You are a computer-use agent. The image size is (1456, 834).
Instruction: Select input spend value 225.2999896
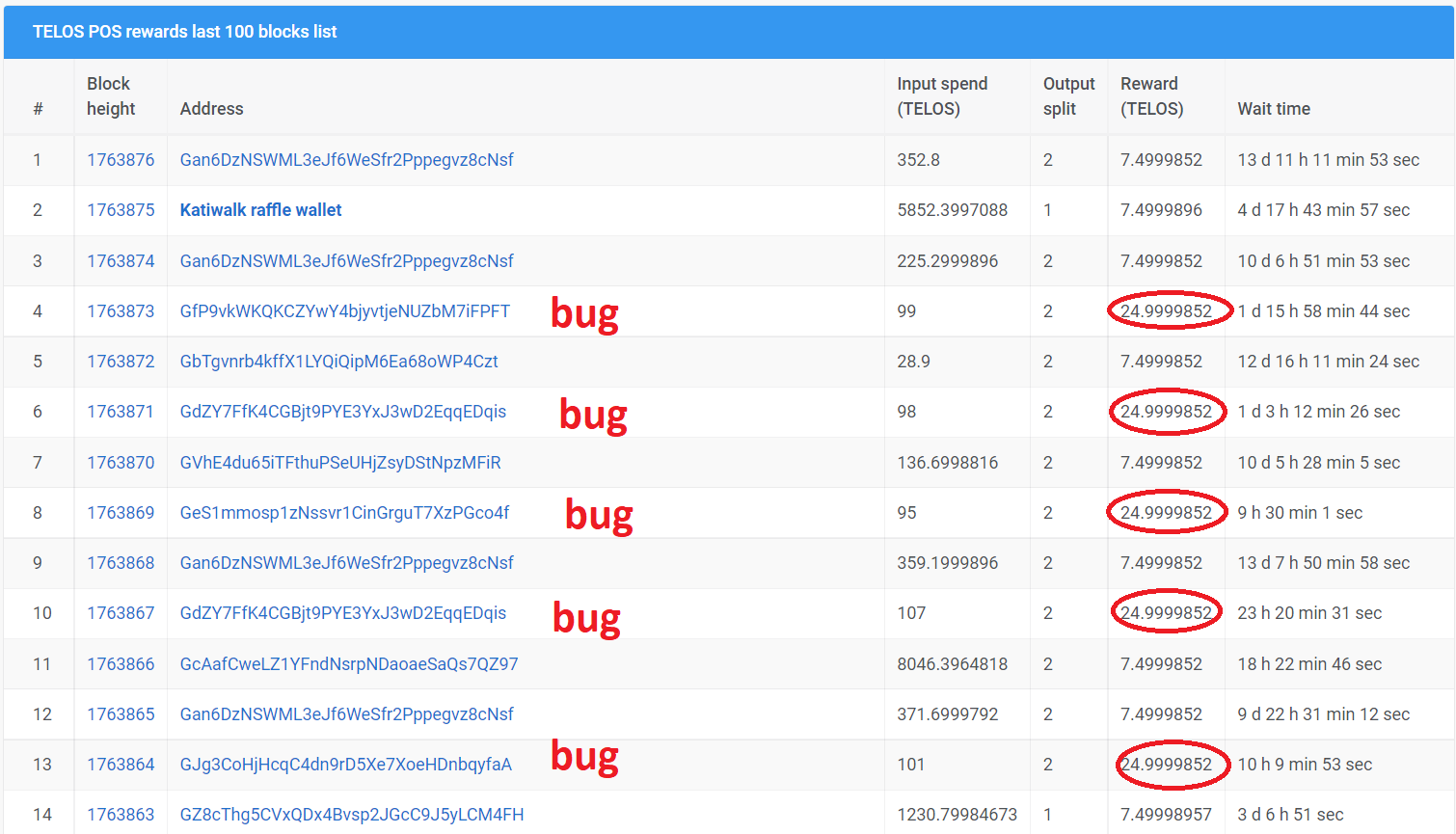[x=948, y=261]
